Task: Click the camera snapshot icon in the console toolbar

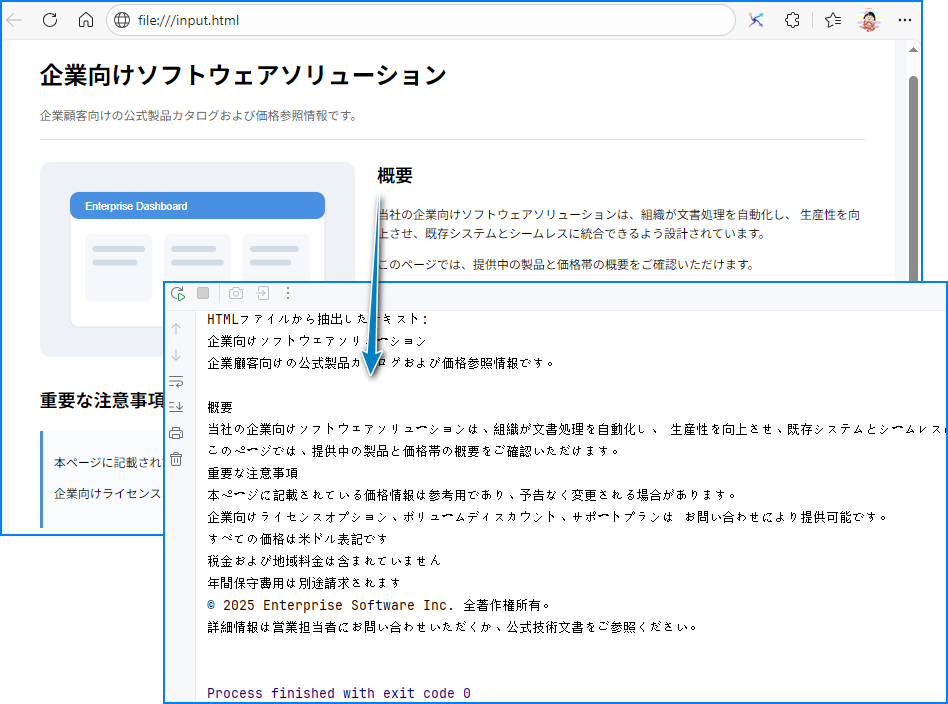Action: [235, 293]
